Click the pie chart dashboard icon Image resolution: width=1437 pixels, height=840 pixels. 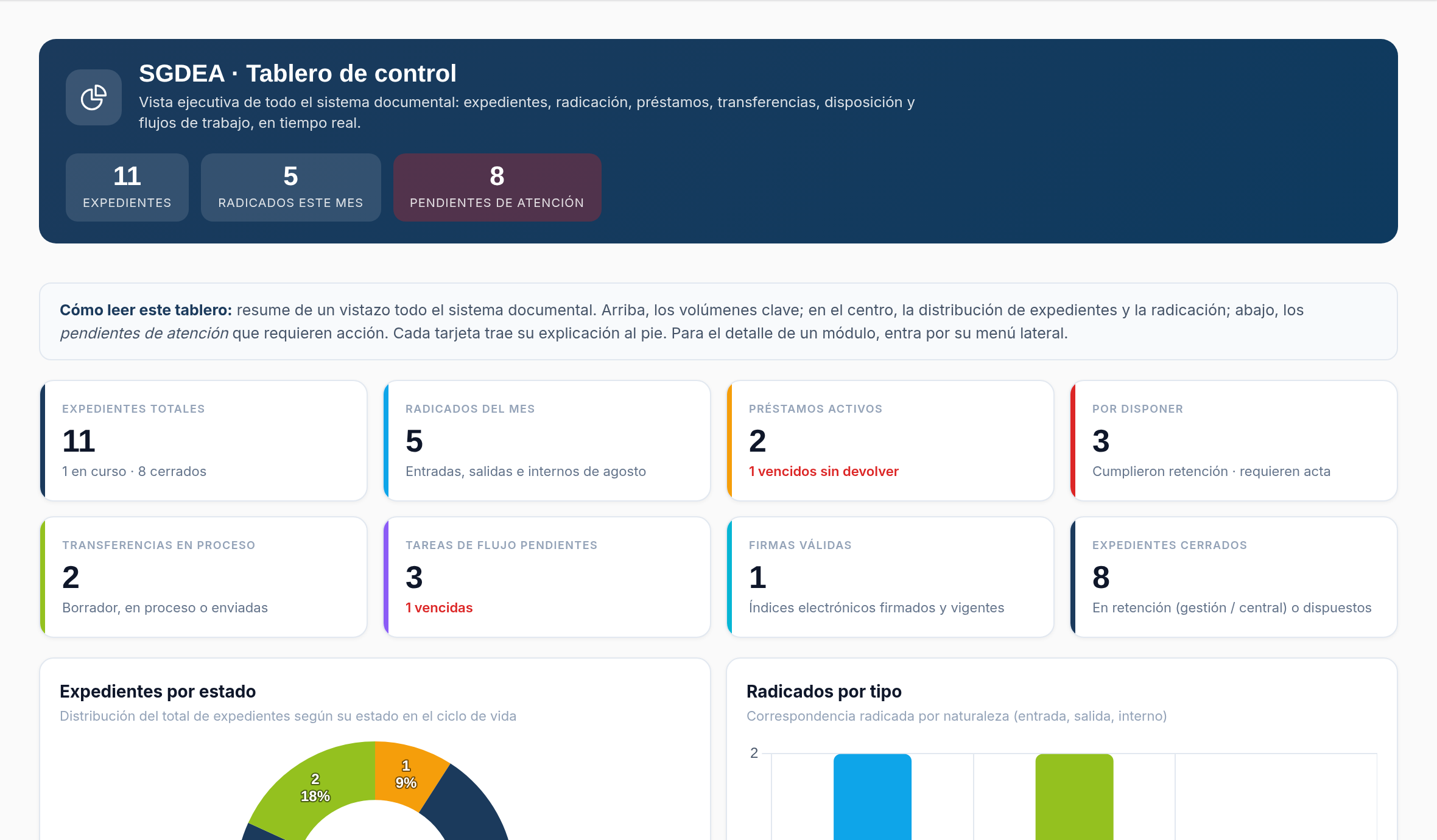94,97
